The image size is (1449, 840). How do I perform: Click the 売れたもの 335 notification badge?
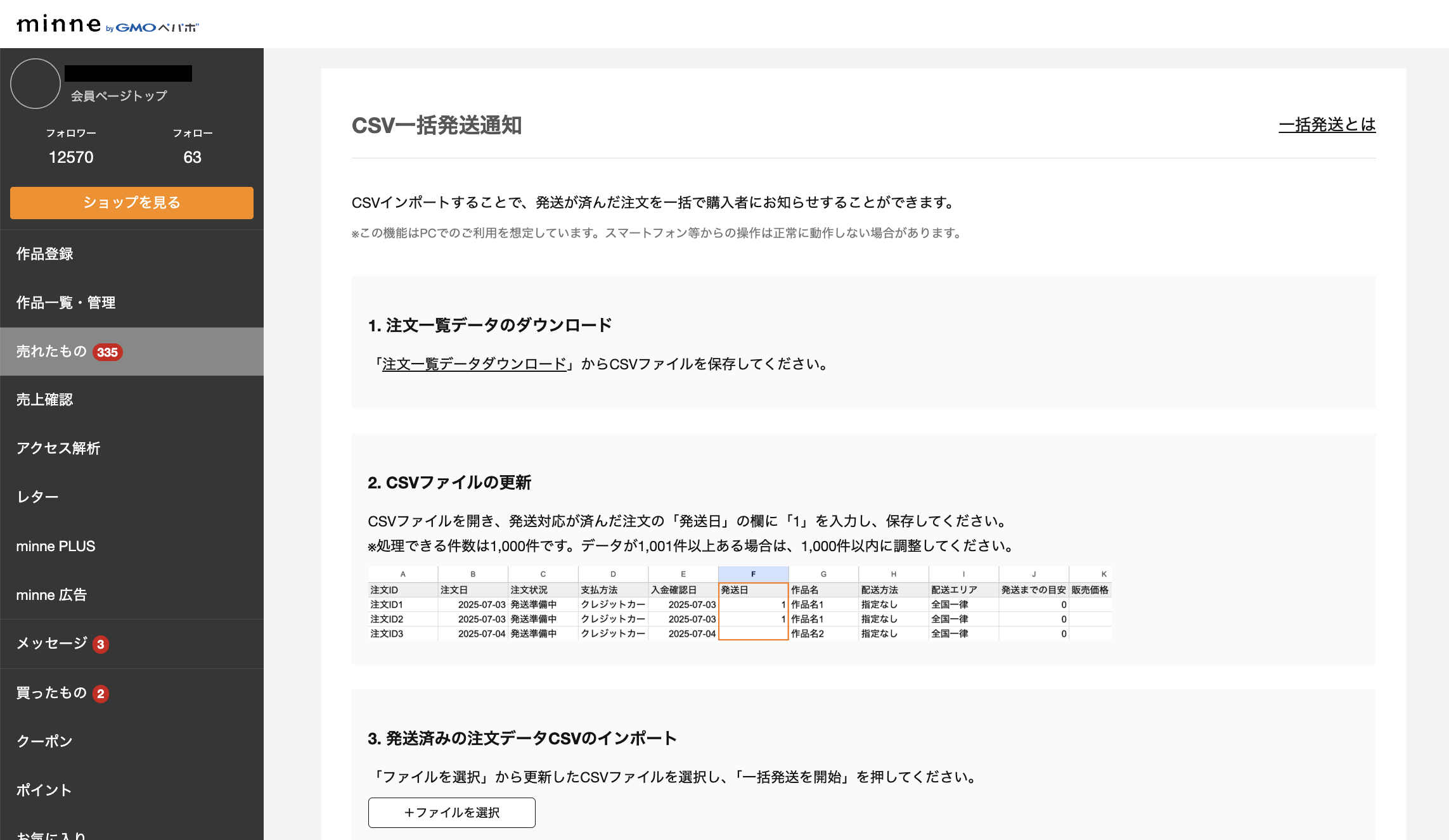[108, 353]
